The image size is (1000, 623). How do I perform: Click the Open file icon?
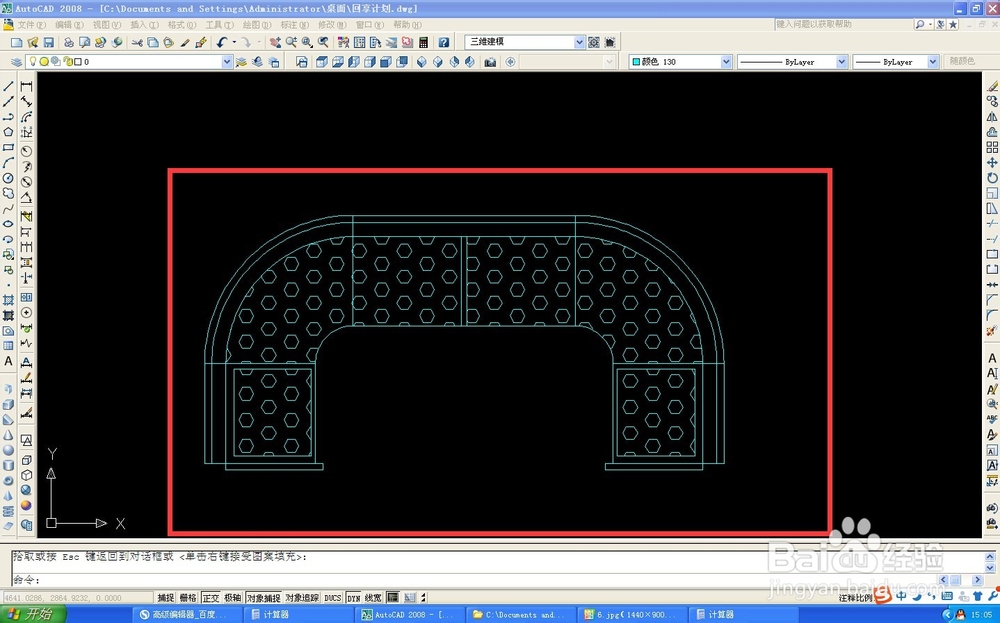[33, 42]
